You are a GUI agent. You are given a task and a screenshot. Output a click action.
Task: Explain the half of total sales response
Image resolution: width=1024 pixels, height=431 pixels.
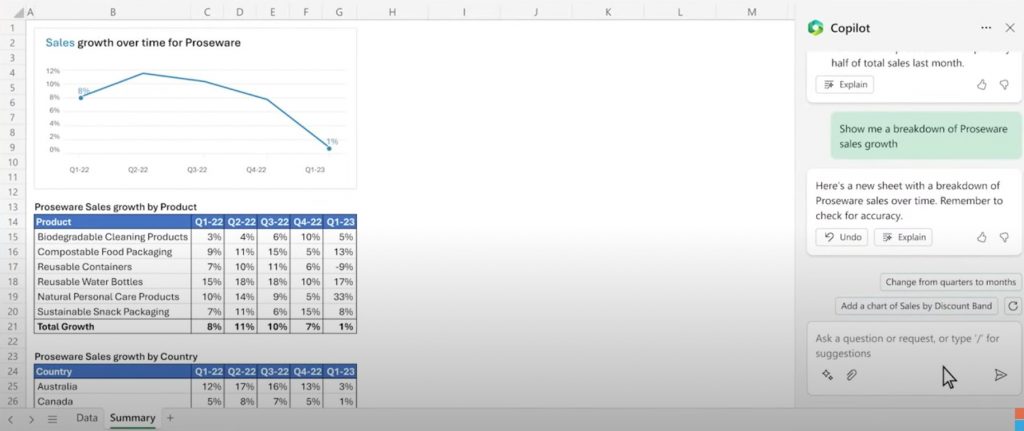tap(844, 85)
